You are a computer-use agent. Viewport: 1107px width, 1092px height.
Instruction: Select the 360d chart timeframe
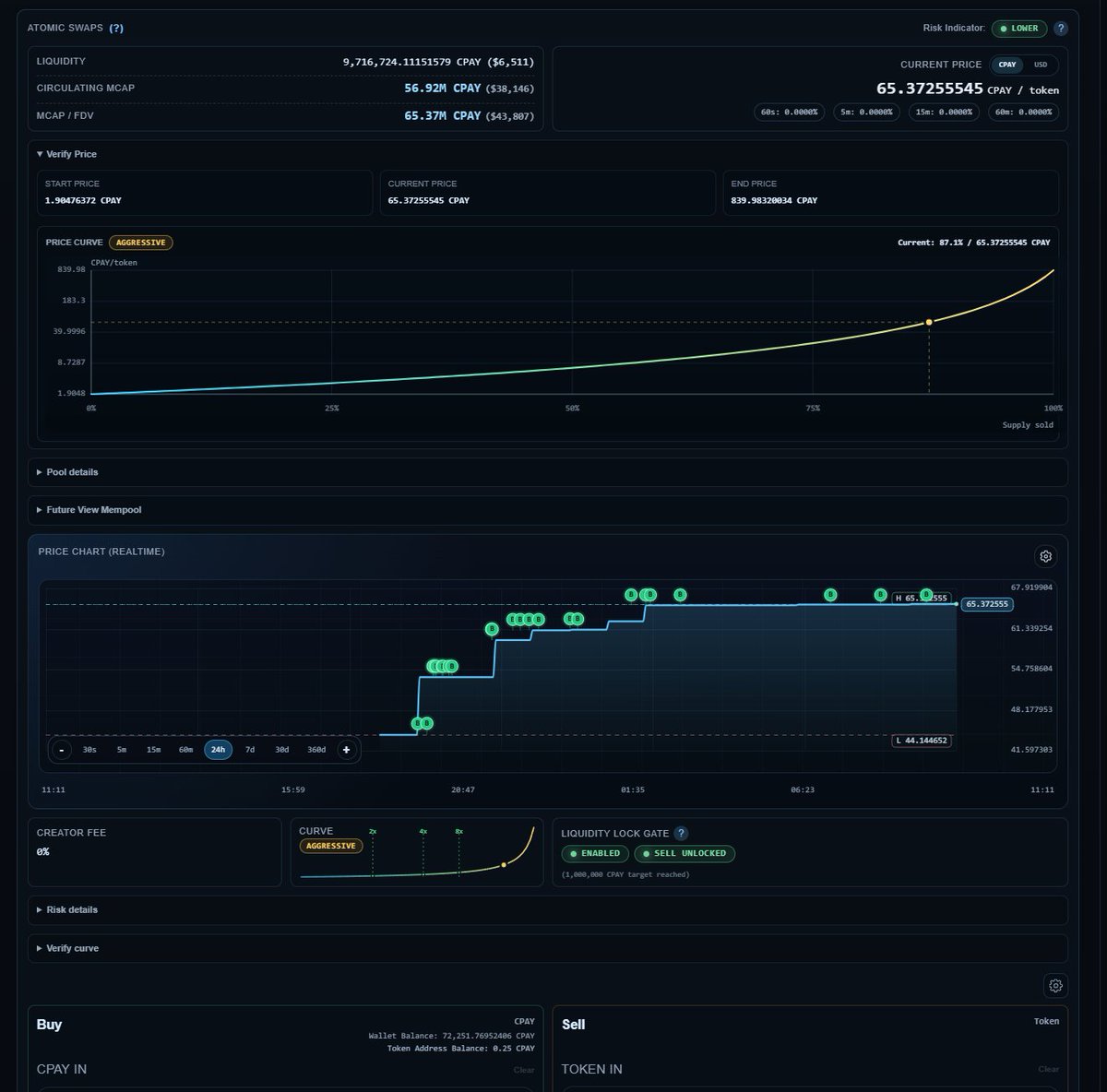[316, 750]
